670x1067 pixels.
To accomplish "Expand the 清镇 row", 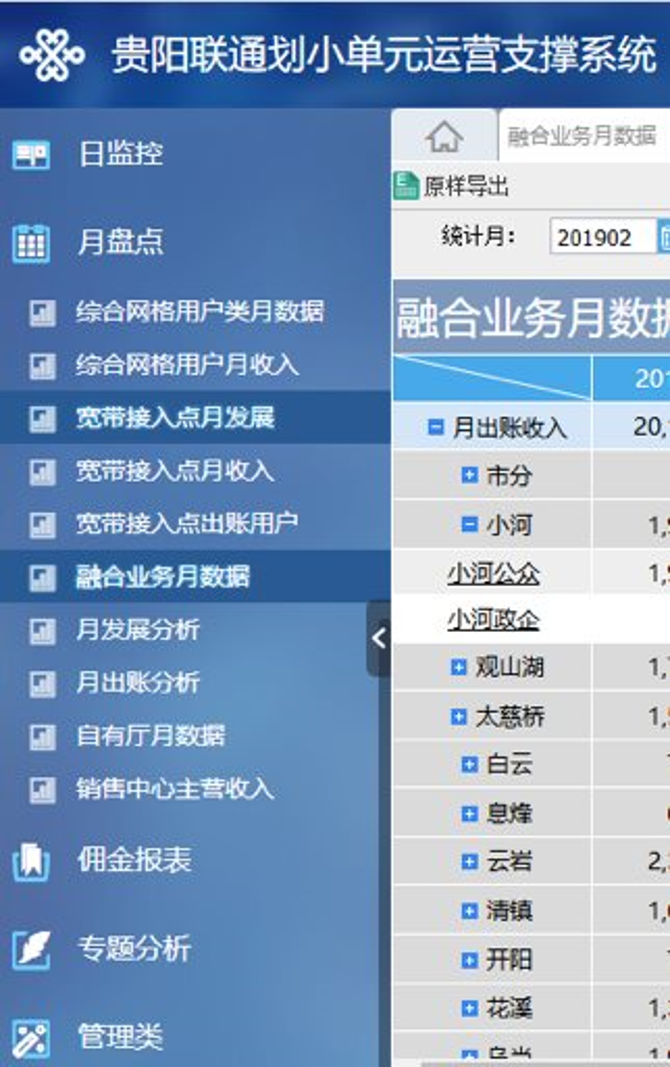I will point(469,910).
